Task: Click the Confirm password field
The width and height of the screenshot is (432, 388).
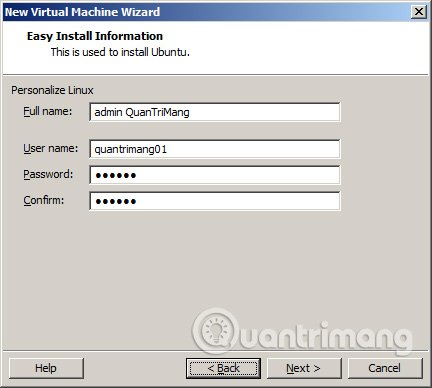Action: [x=215, y=201]
